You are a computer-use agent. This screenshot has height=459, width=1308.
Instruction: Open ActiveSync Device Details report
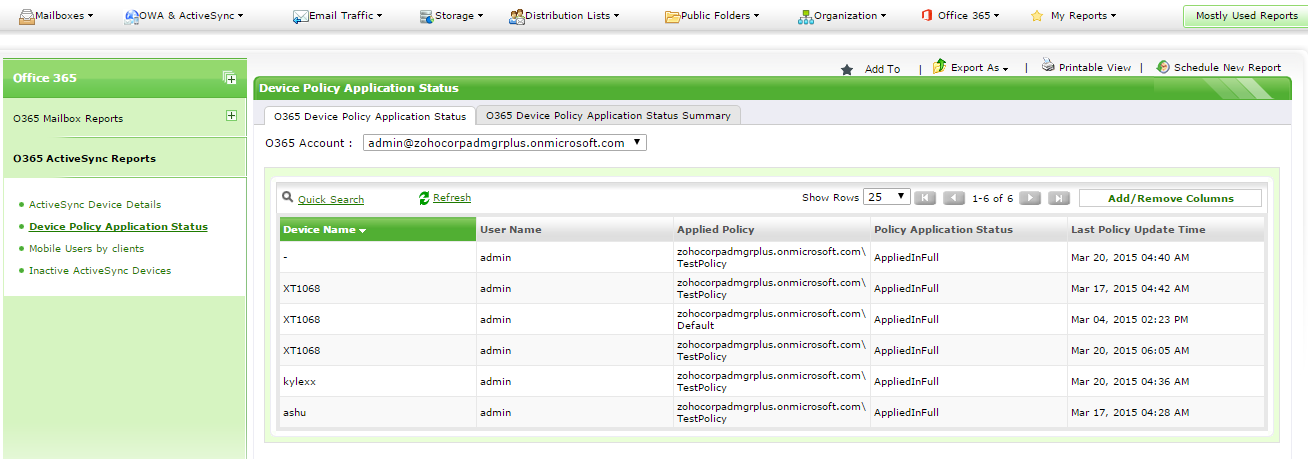click(x=95, y=204)
